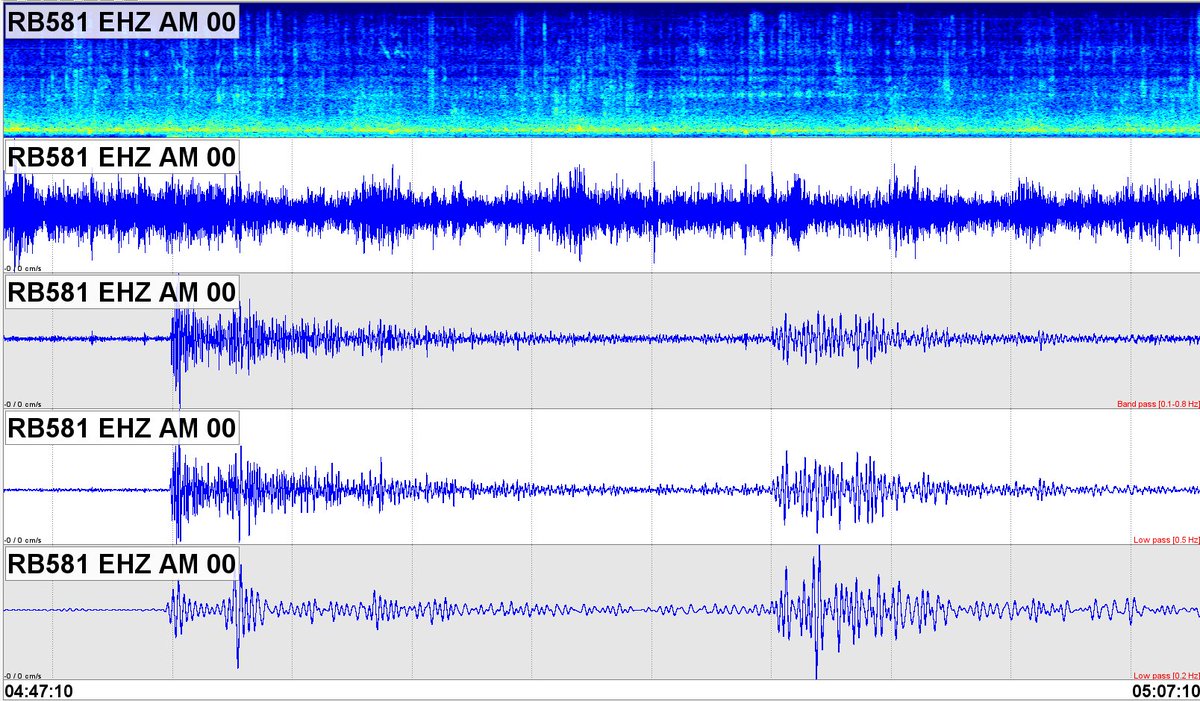1200x701 pixels.
Task: Select the RB581 EHZ label on the Low pass 0.5 Hz panel
Action: tap(123, 428)
